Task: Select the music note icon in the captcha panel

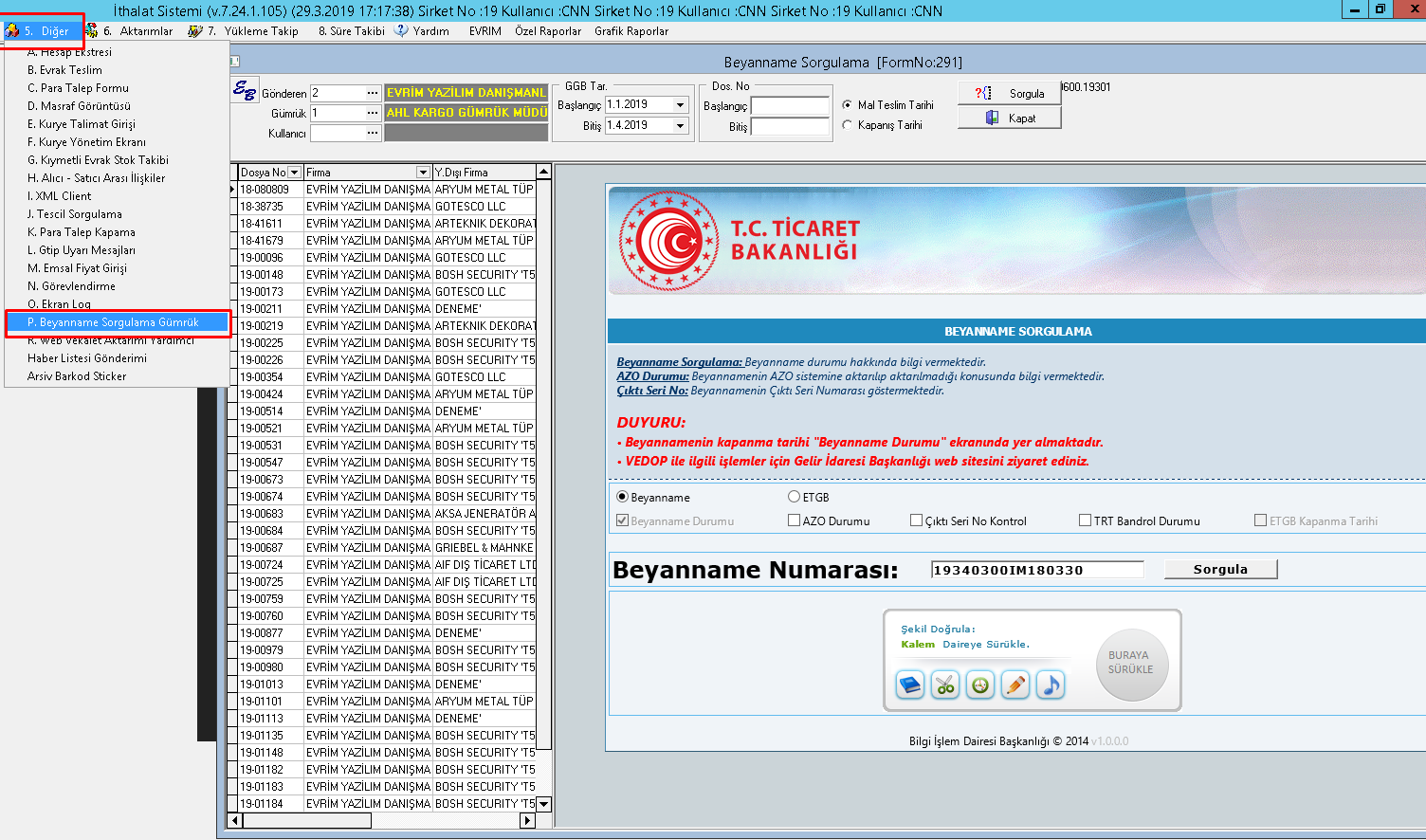Action: (1050, 685)
